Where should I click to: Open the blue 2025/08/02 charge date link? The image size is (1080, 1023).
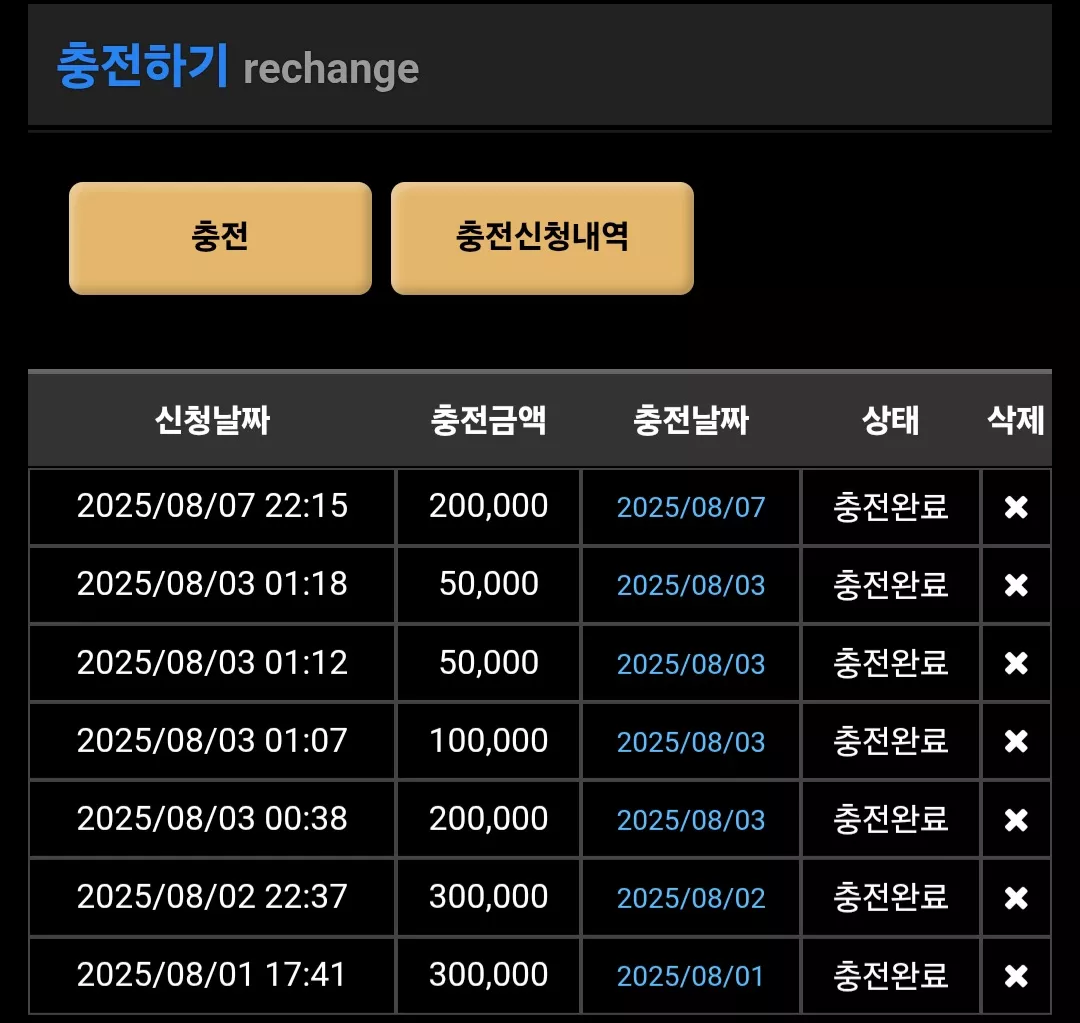pyautogui.click(x=691, y=898)
